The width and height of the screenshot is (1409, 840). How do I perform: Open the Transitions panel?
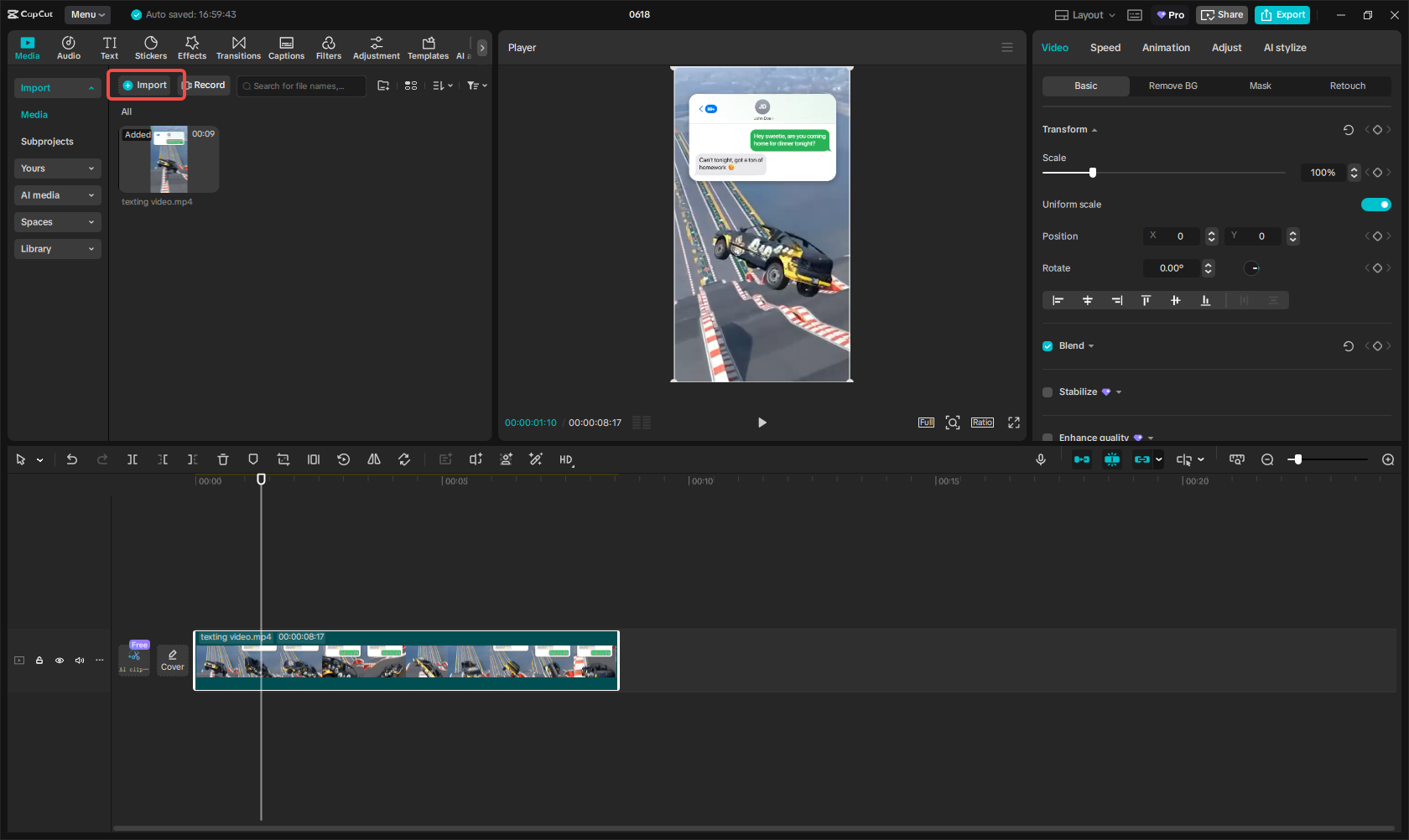(238, 47)
